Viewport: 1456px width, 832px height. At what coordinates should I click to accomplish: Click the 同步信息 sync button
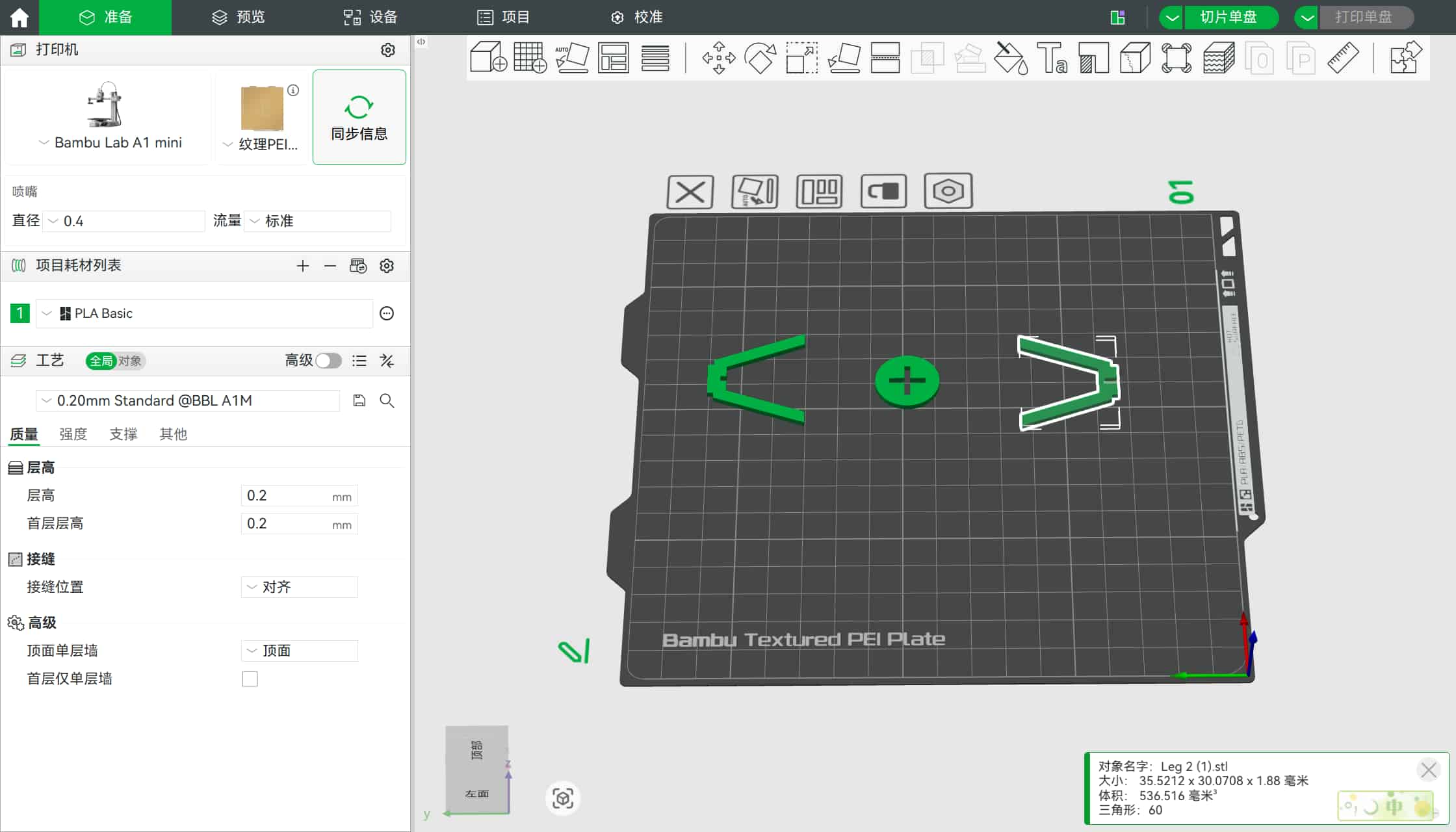pyautogui.click(x=359, y=118)
